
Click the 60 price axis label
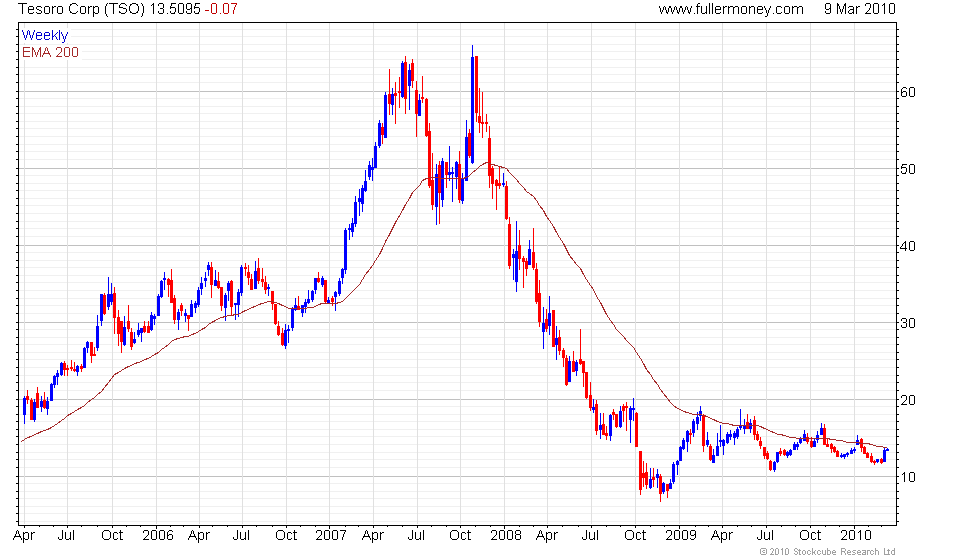point(908,92)
